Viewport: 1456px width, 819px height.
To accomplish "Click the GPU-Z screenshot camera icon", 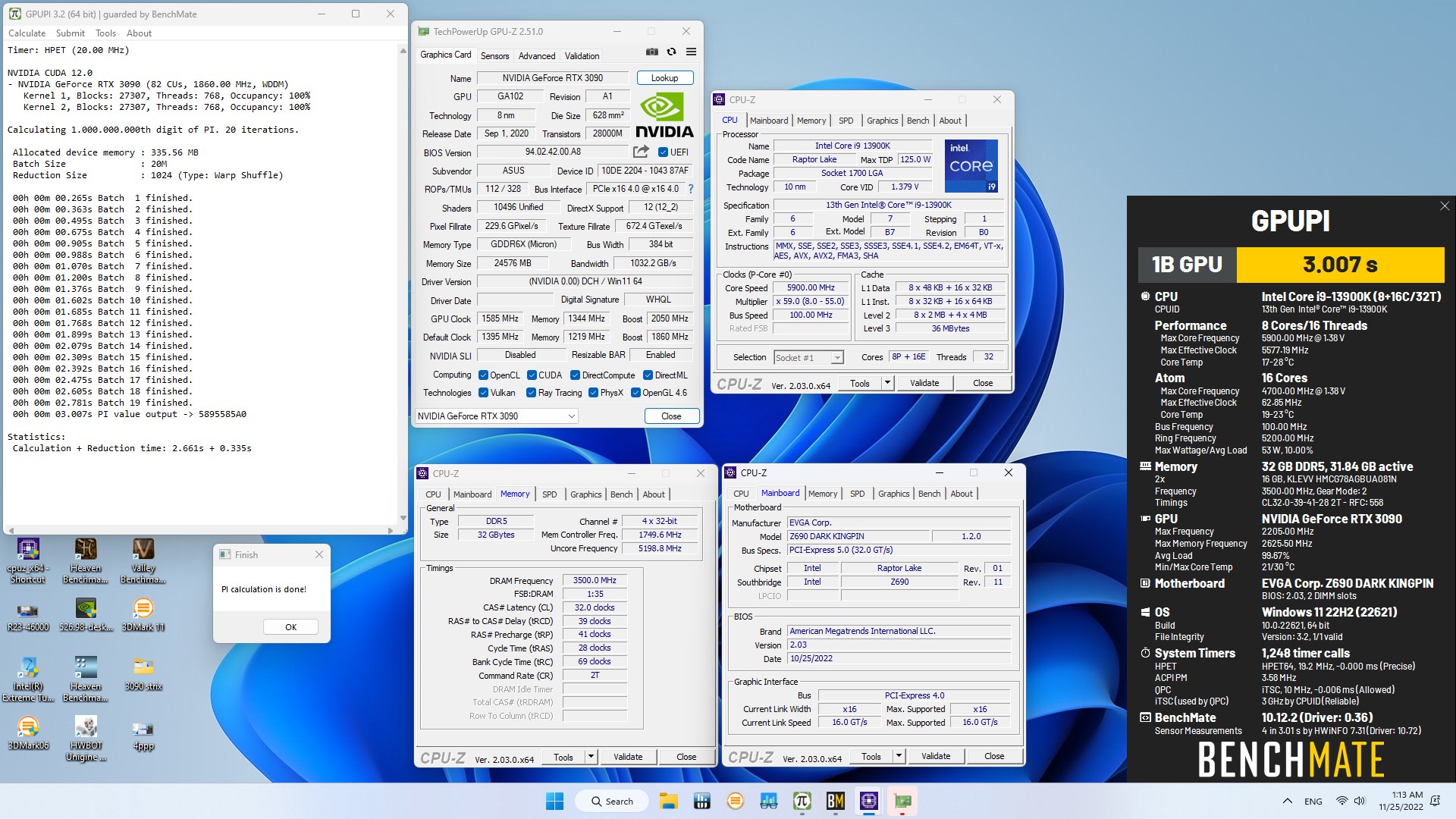I will [x=651, y=52].
